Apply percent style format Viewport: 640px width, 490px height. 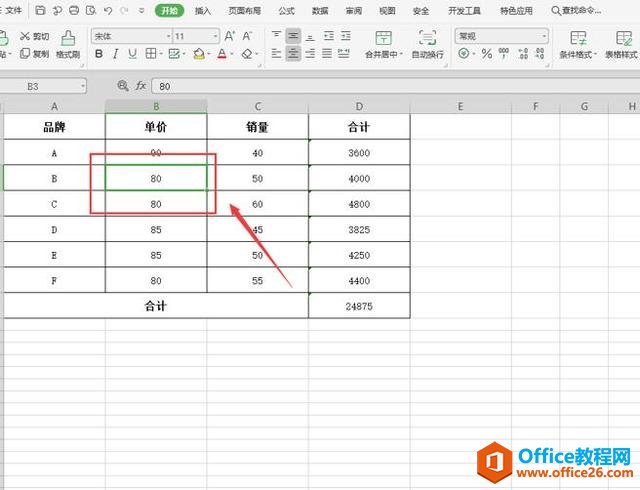click(x=487, y=53)
